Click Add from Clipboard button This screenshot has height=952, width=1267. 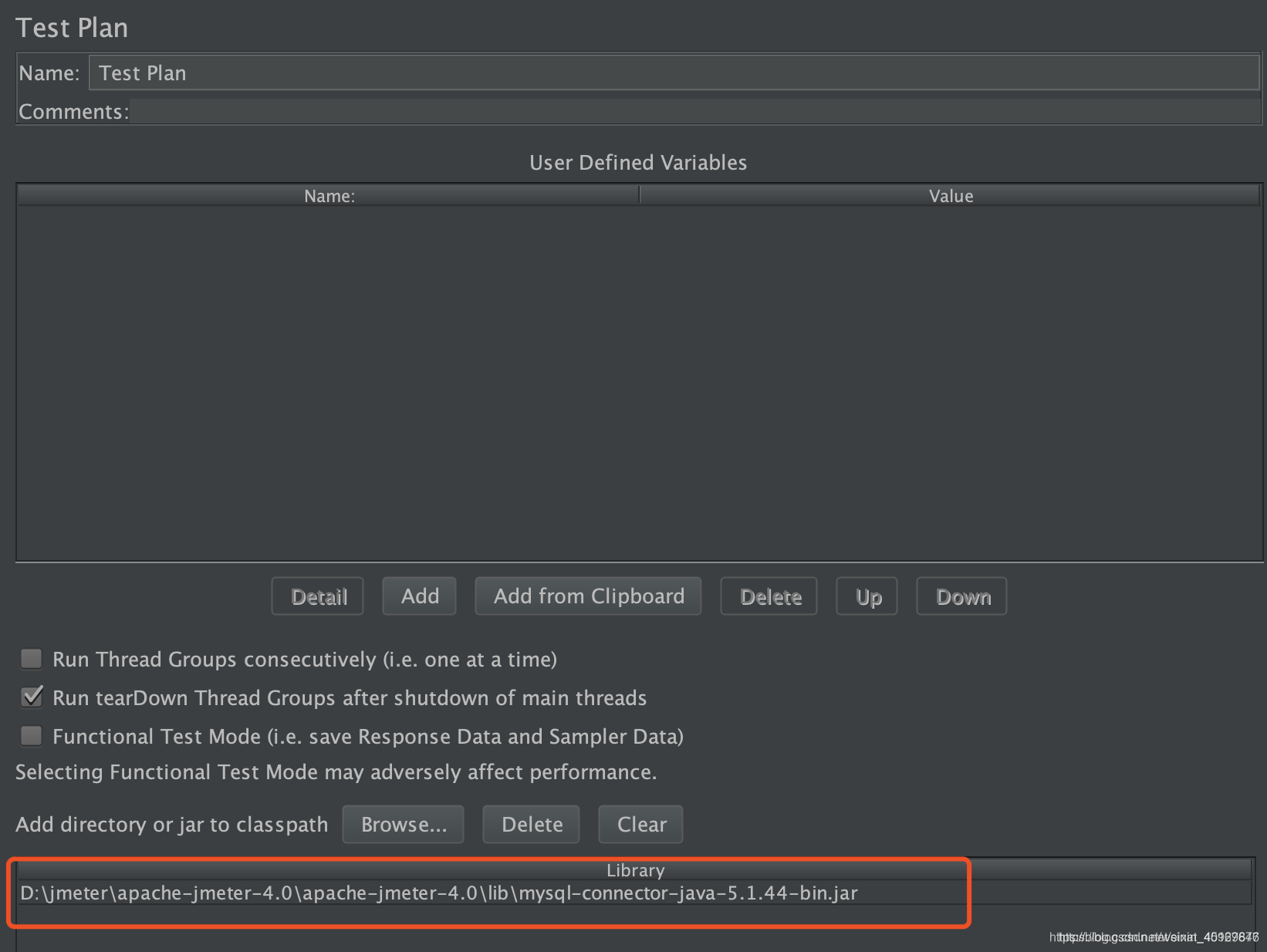589,596
